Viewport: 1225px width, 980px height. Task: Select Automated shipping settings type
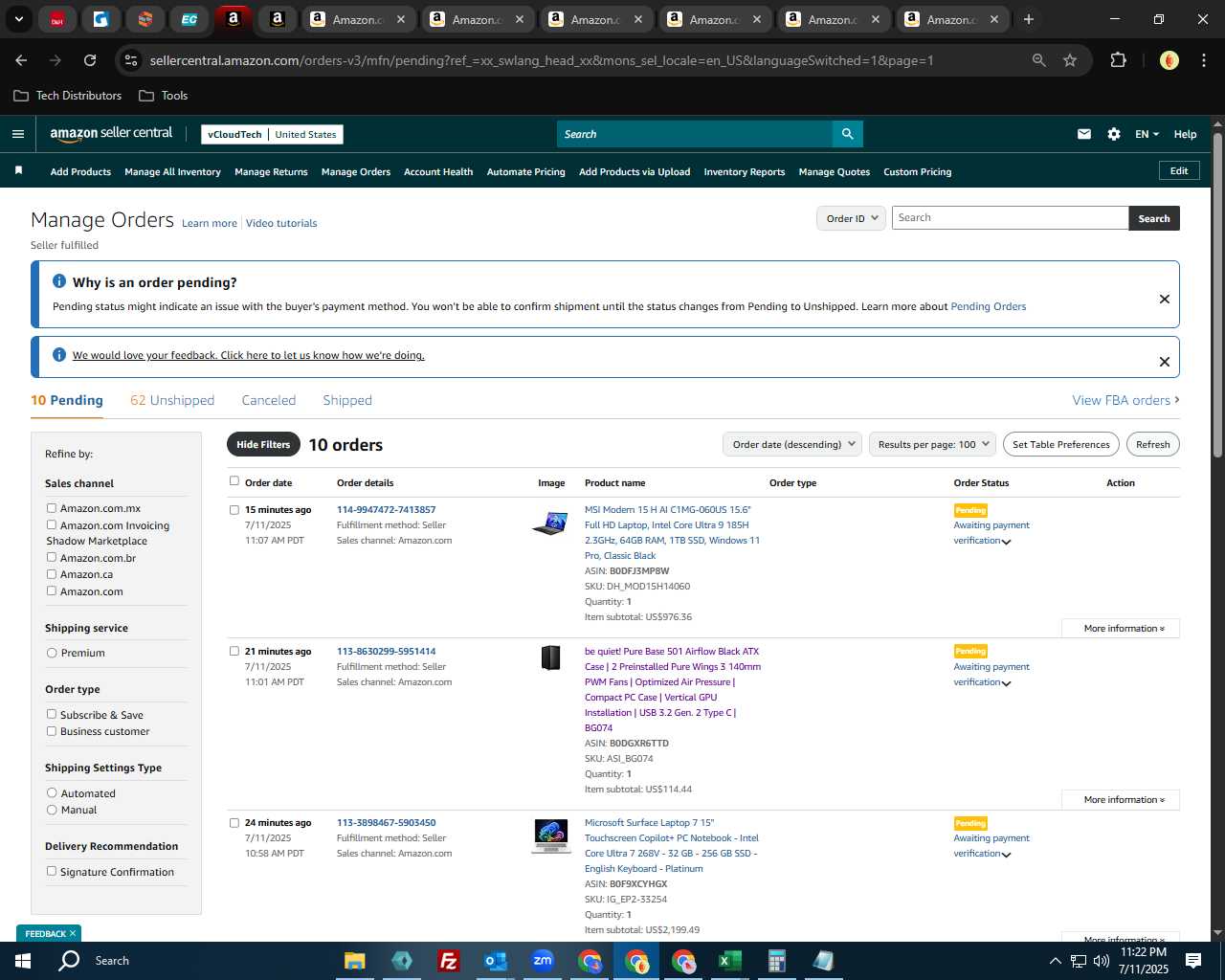click(x=52, y=792)
